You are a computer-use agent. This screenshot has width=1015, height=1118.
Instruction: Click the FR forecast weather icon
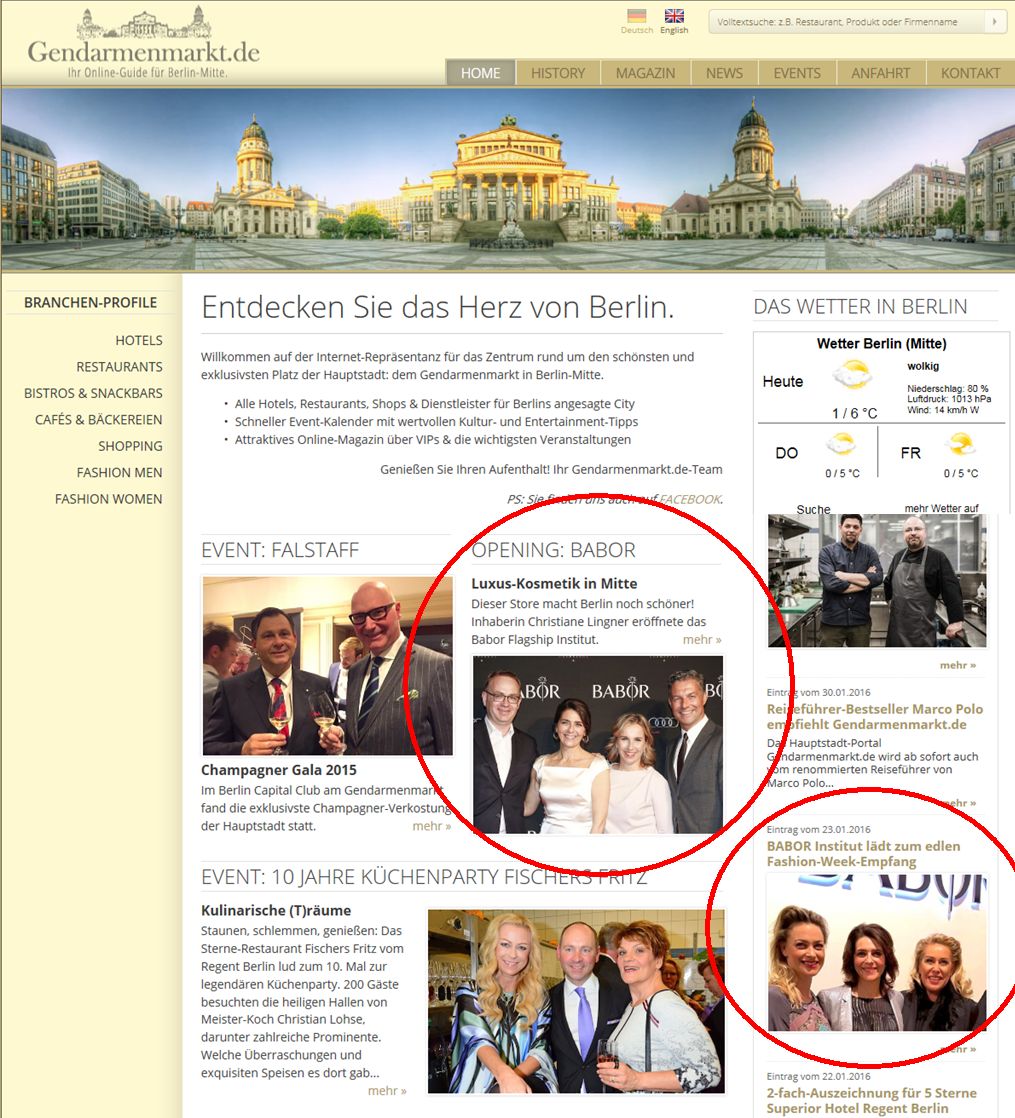pyautogui.click(x=959, y=444)
